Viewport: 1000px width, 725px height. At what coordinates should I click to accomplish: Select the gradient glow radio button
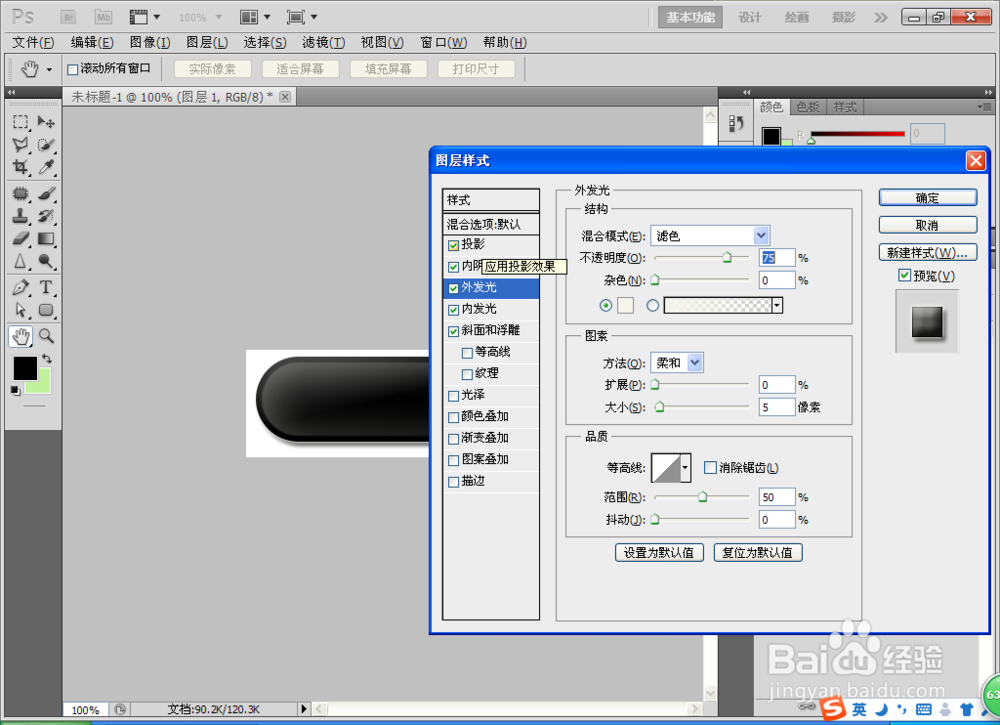pos(652,305)
